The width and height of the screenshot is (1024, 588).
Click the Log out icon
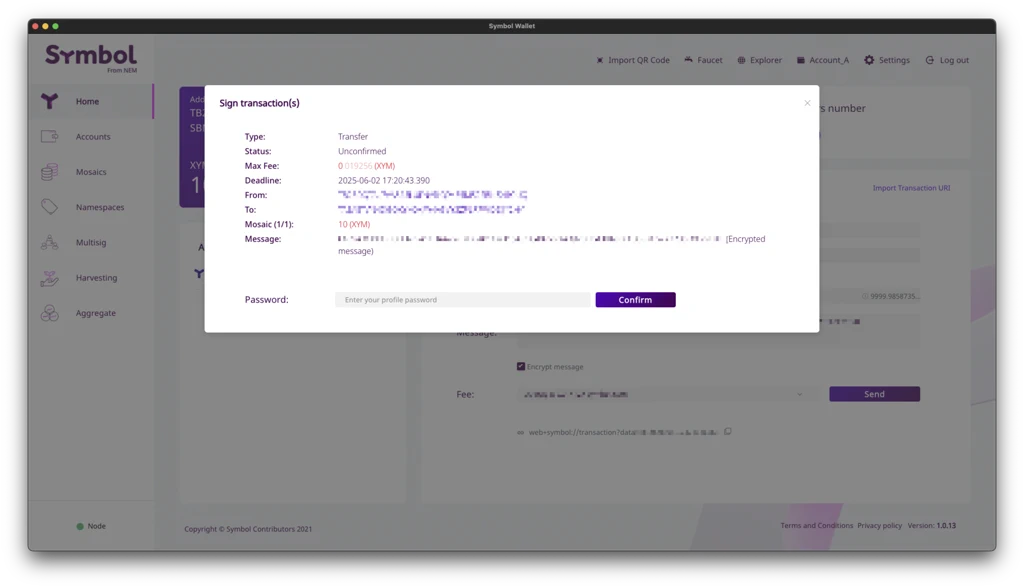coord(930,60)
